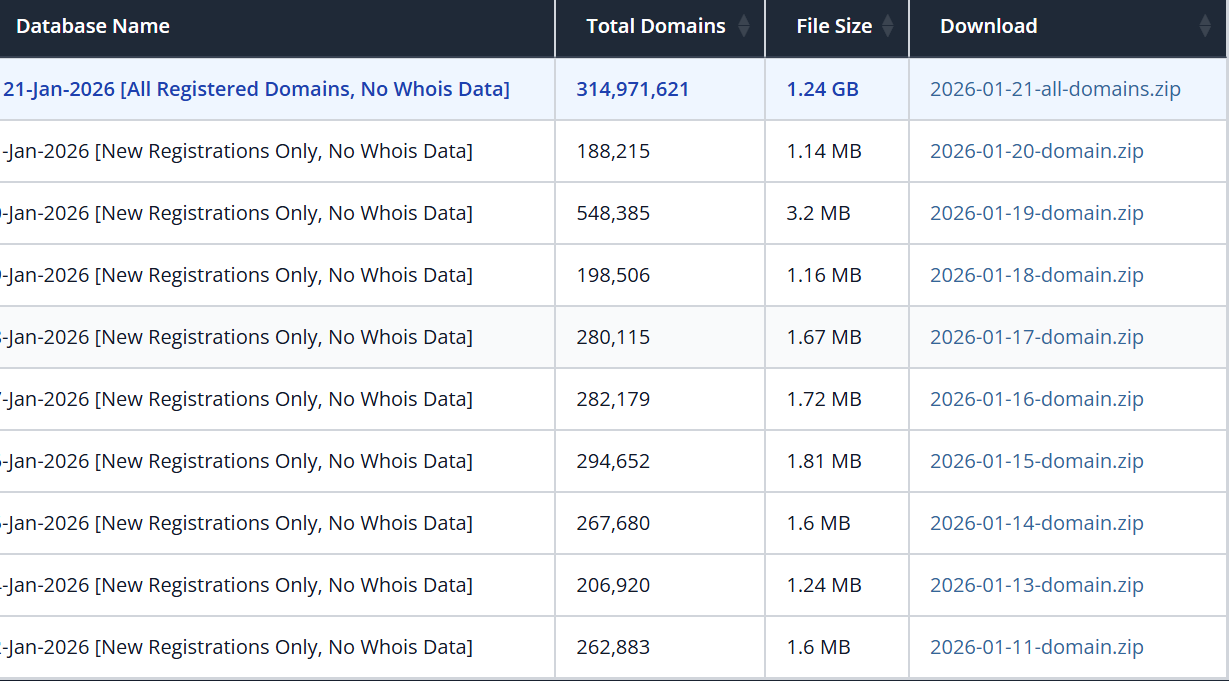Select the 1.24 MB file size
Screen dimensions: 1229x681
[x=824, y=585]
